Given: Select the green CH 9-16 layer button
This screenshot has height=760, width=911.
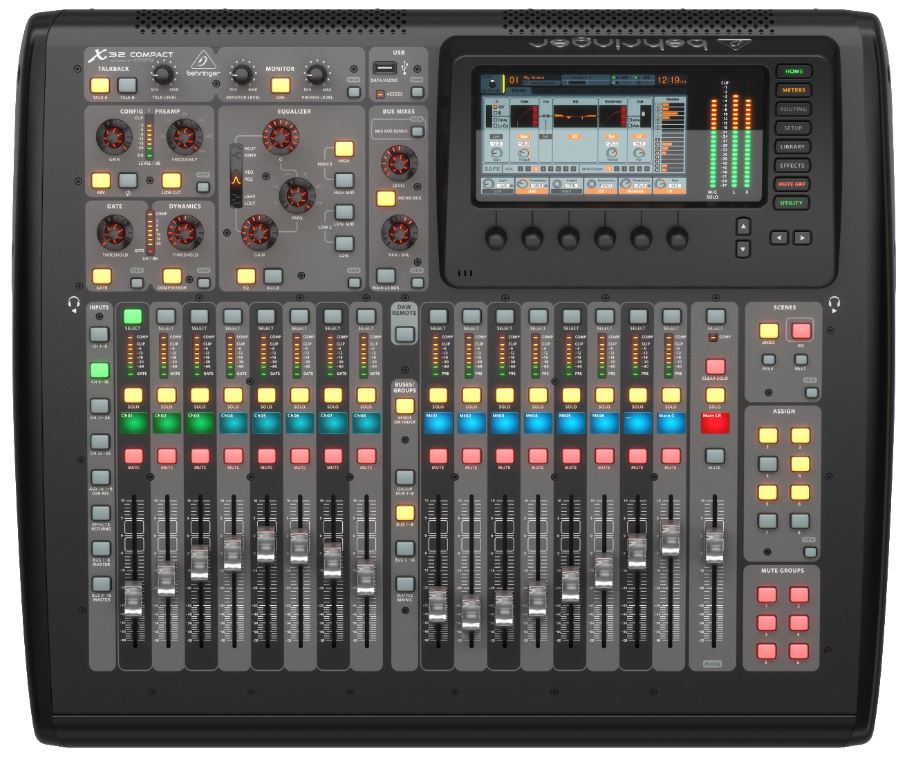Looking at the screenshot, I should coord(100,370).
